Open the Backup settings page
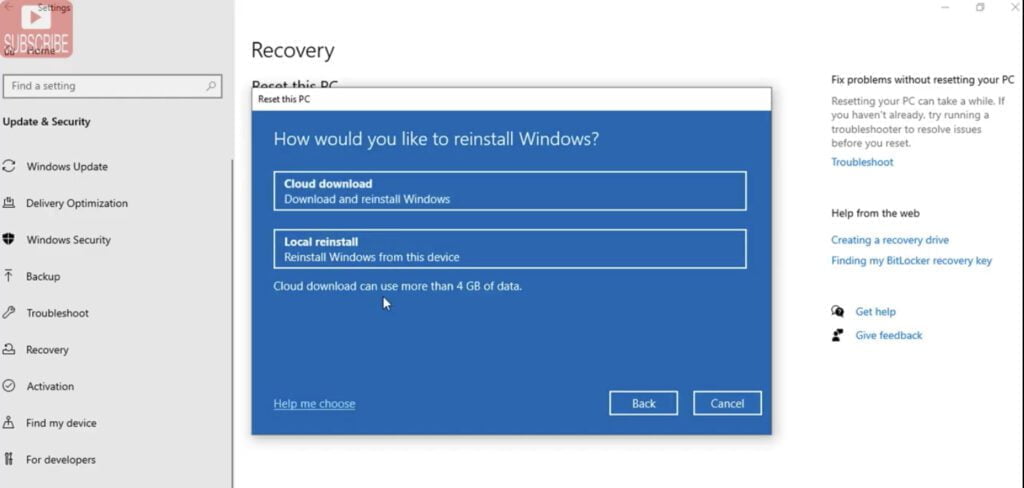Viewport: 1024px width, 488px height. (43, 276)
